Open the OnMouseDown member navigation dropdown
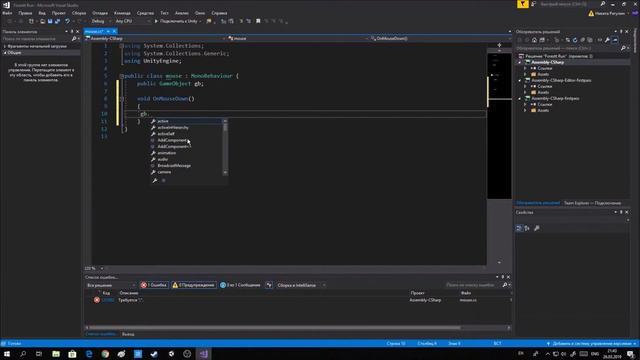640x360 pixels. pos(440,38)
